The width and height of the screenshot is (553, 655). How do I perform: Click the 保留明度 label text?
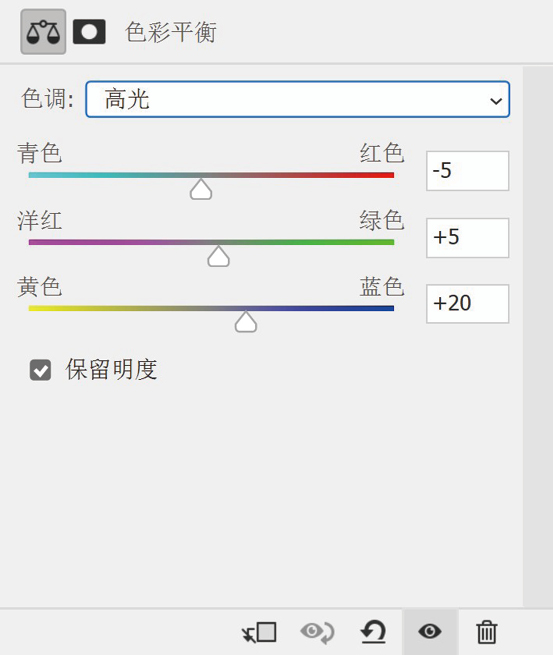click(111, 369)
